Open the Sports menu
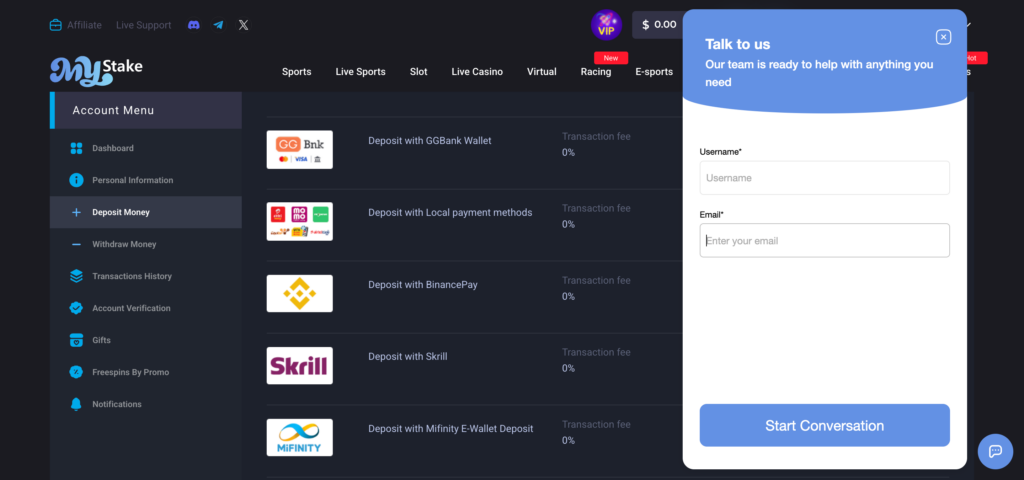 (296, 72)
